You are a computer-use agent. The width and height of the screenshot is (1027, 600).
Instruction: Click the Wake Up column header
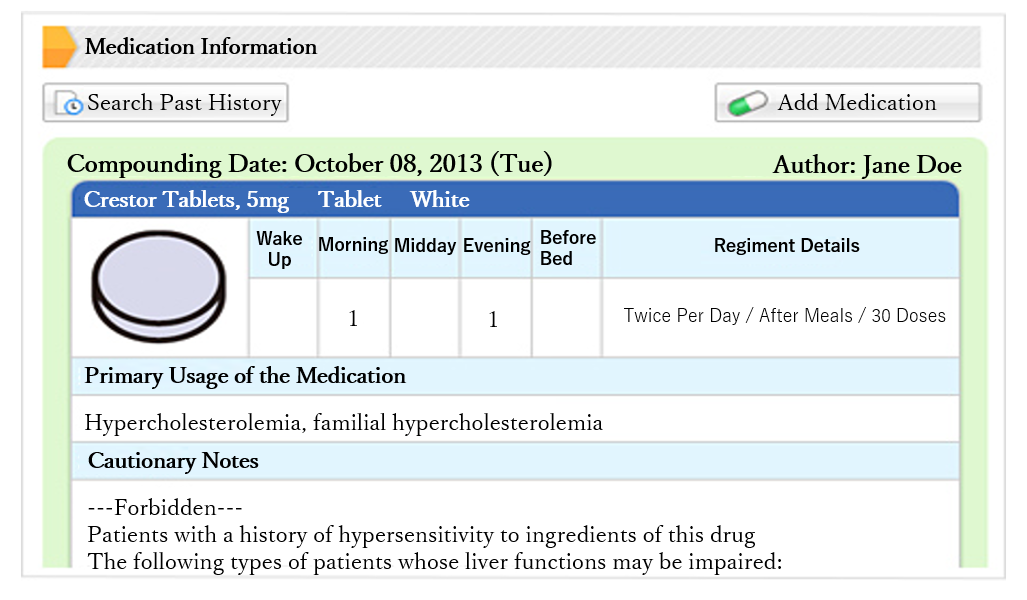tap(283, 248)
